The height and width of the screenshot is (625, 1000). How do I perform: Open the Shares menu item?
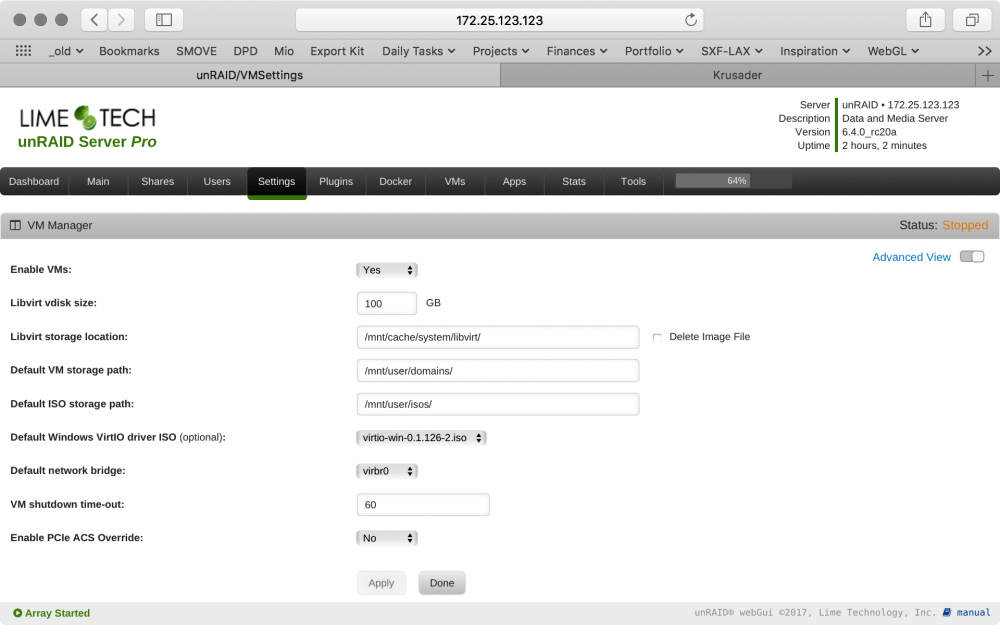158,181
